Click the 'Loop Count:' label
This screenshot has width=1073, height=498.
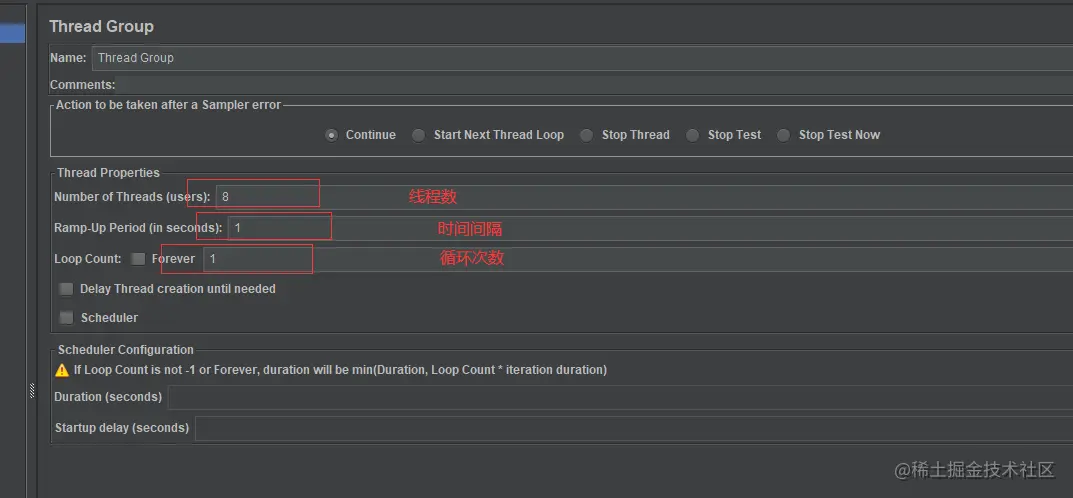(88, 259)
